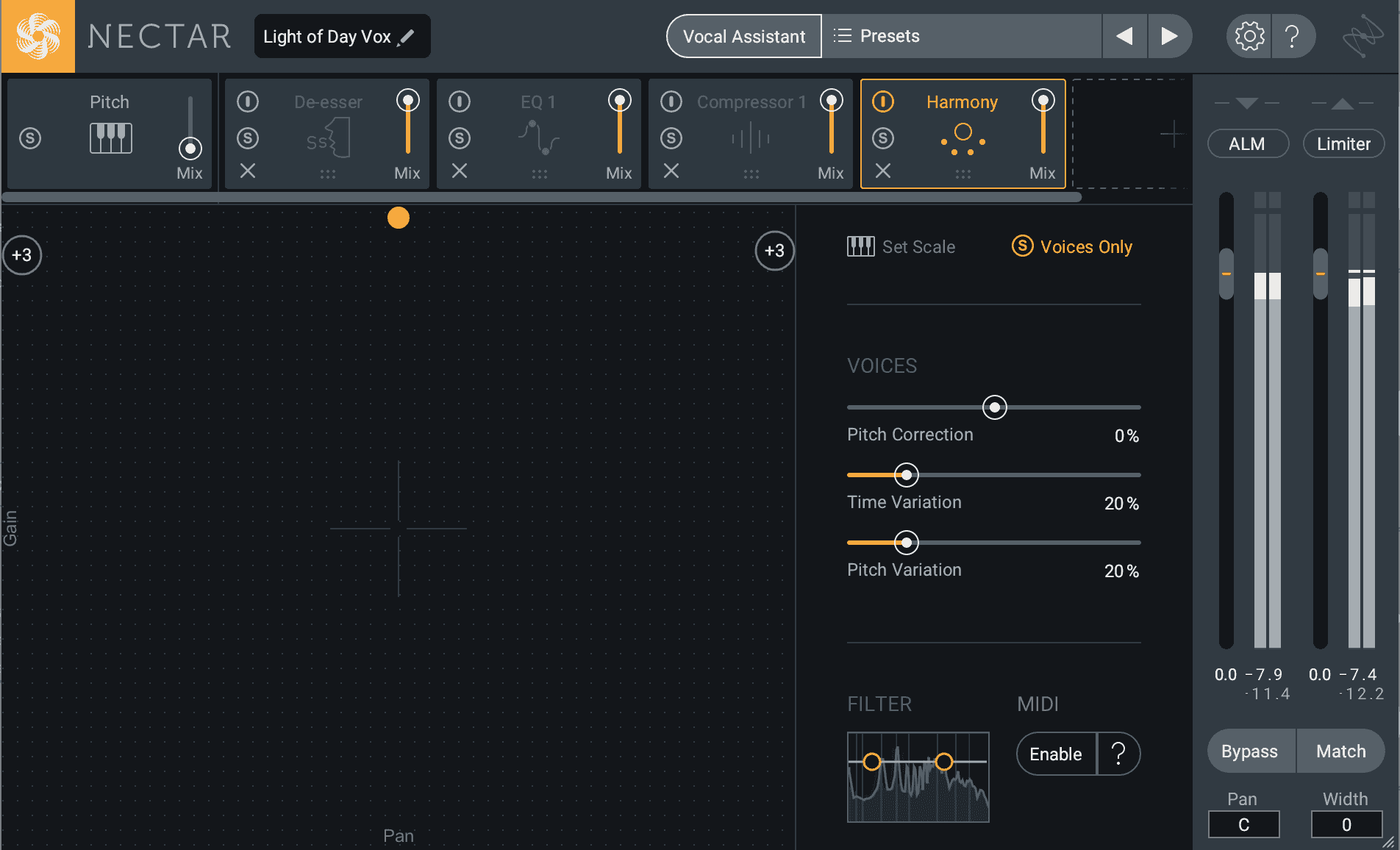Click the Pitch module keyboard icon

(111, 137)
